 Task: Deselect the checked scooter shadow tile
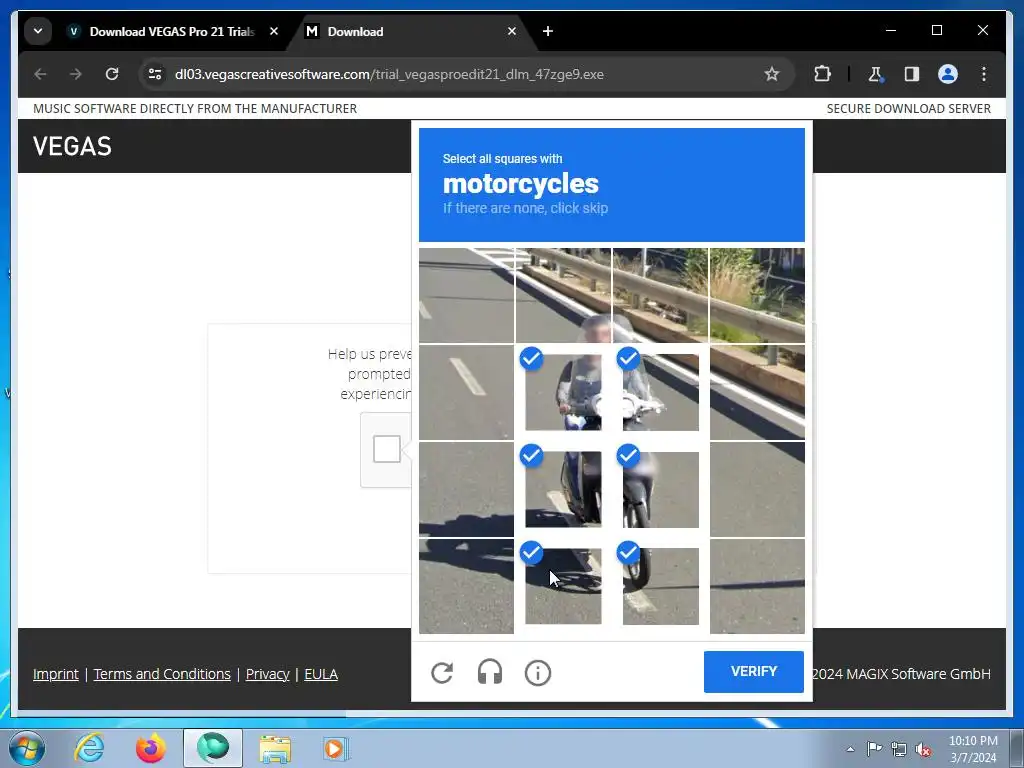[564, 586]
